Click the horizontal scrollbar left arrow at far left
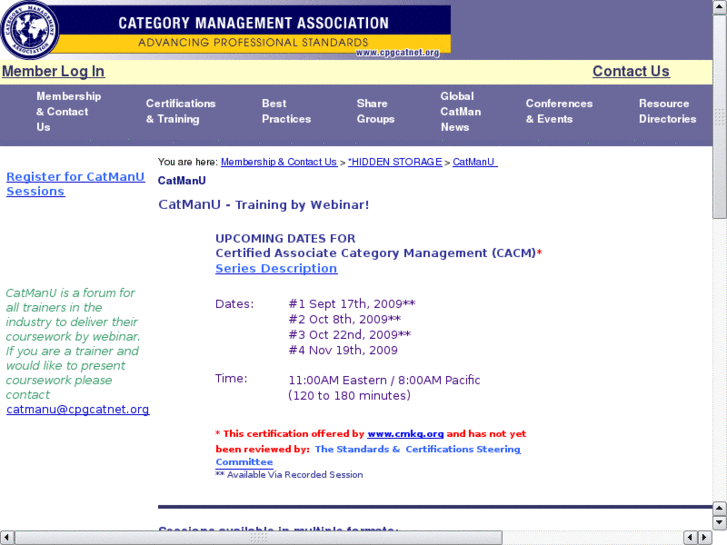Viewport: 727px width, 545px height. tap(7, 537)
